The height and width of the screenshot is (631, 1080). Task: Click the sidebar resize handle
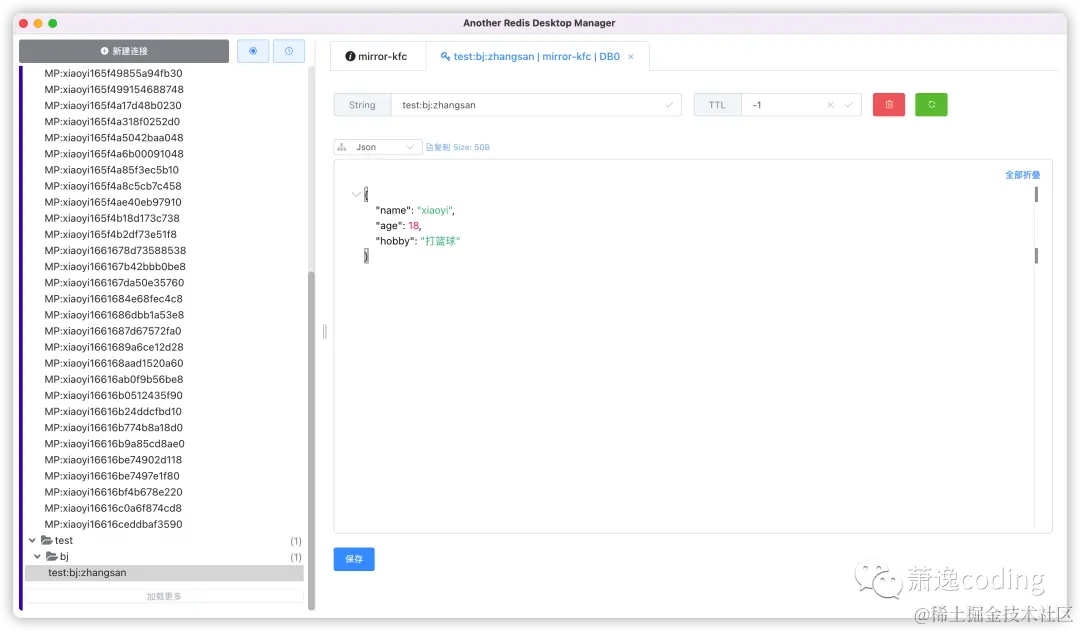324,331
